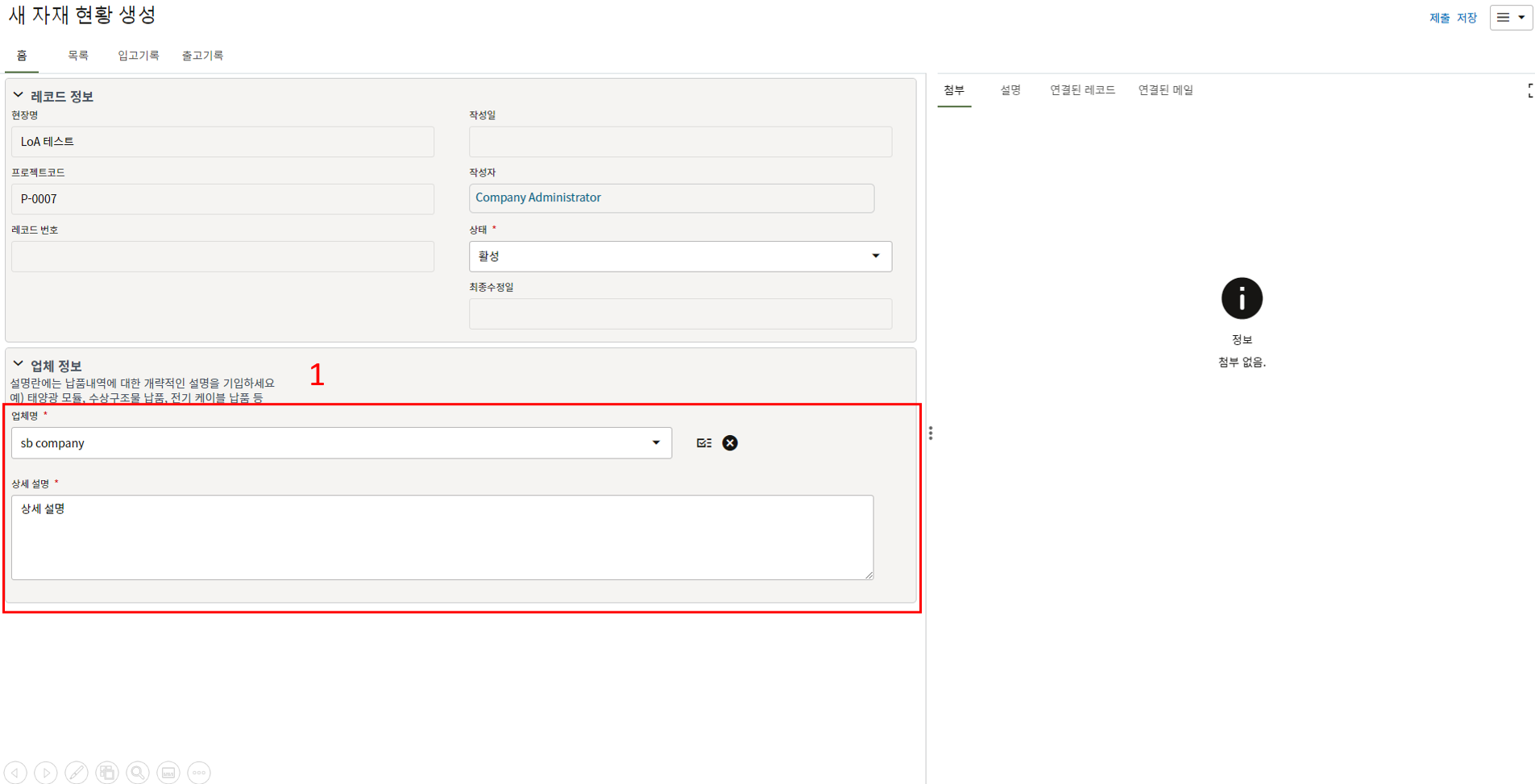Image resolution: width=1535 pixels, height=784 pixels.
Task: Switch to the 입고기록 tab
Action: pos(139,56)
